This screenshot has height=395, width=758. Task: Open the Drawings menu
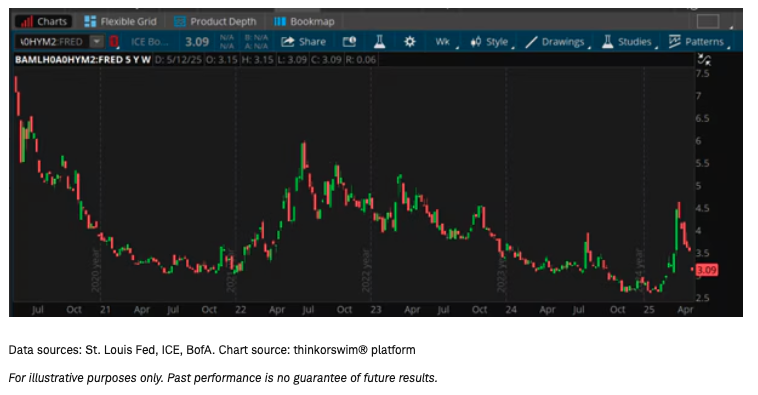coord(558,42)
